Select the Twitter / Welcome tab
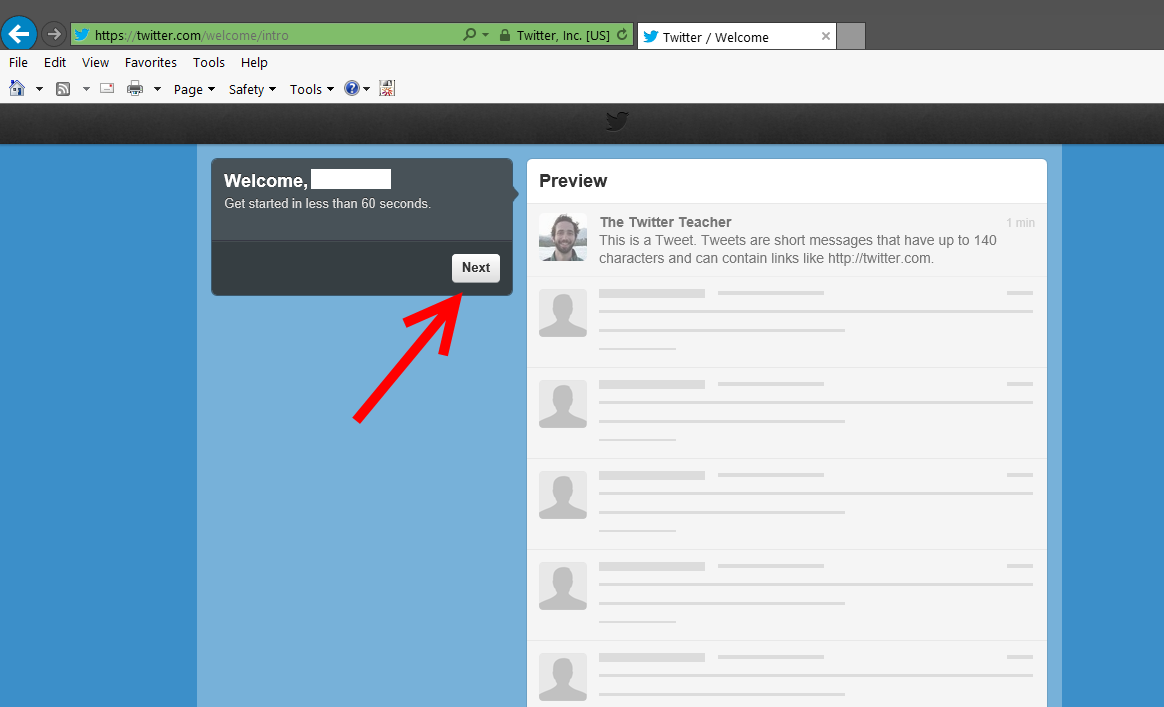1164x707 pixels. [x=728, y=37]
